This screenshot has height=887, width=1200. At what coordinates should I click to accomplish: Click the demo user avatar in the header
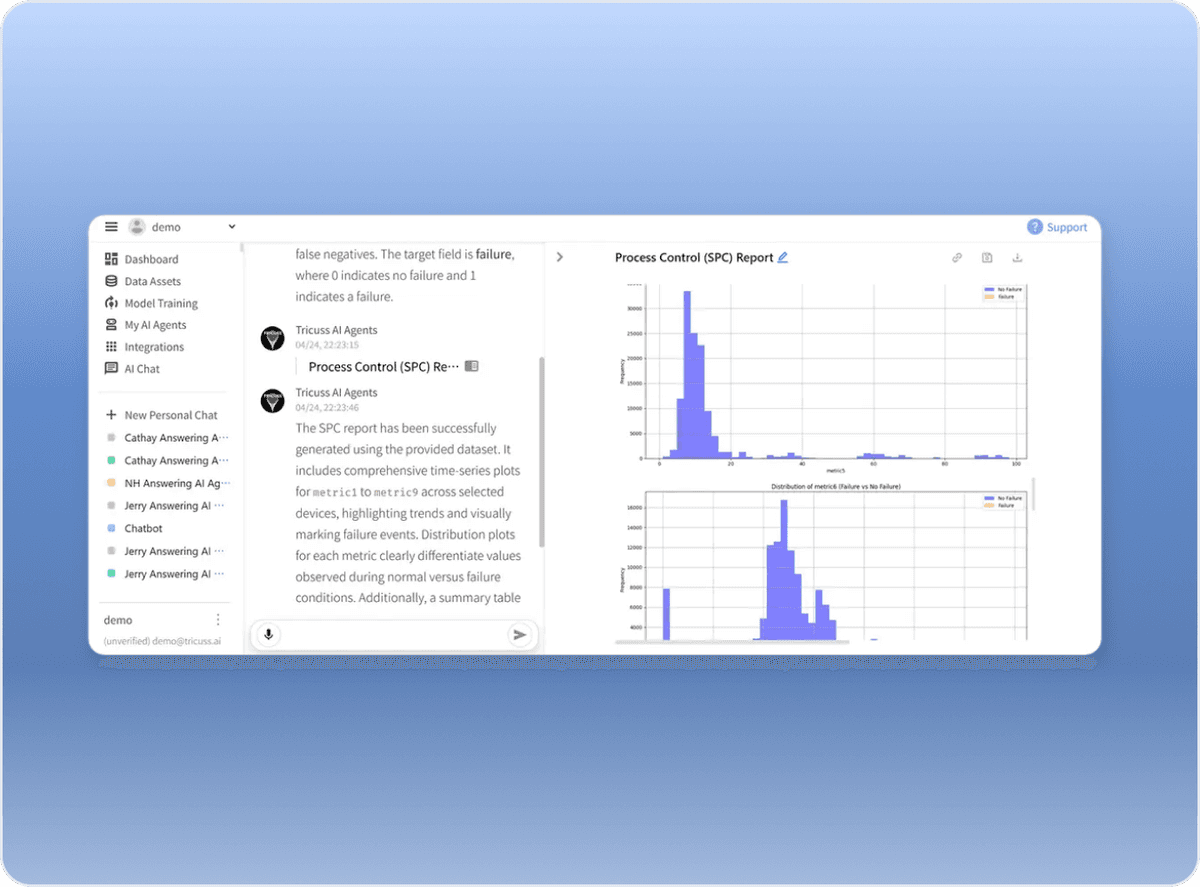(137, 227)
